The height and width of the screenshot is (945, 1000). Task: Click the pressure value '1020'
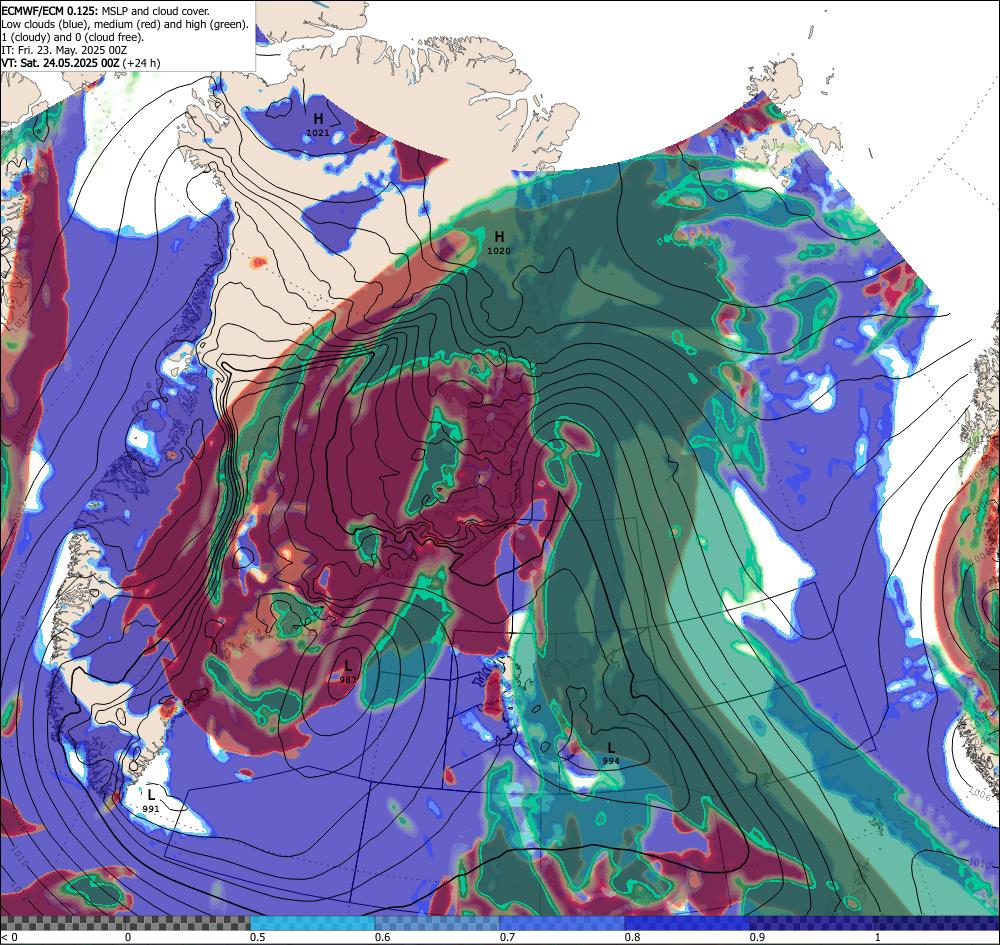499,251
